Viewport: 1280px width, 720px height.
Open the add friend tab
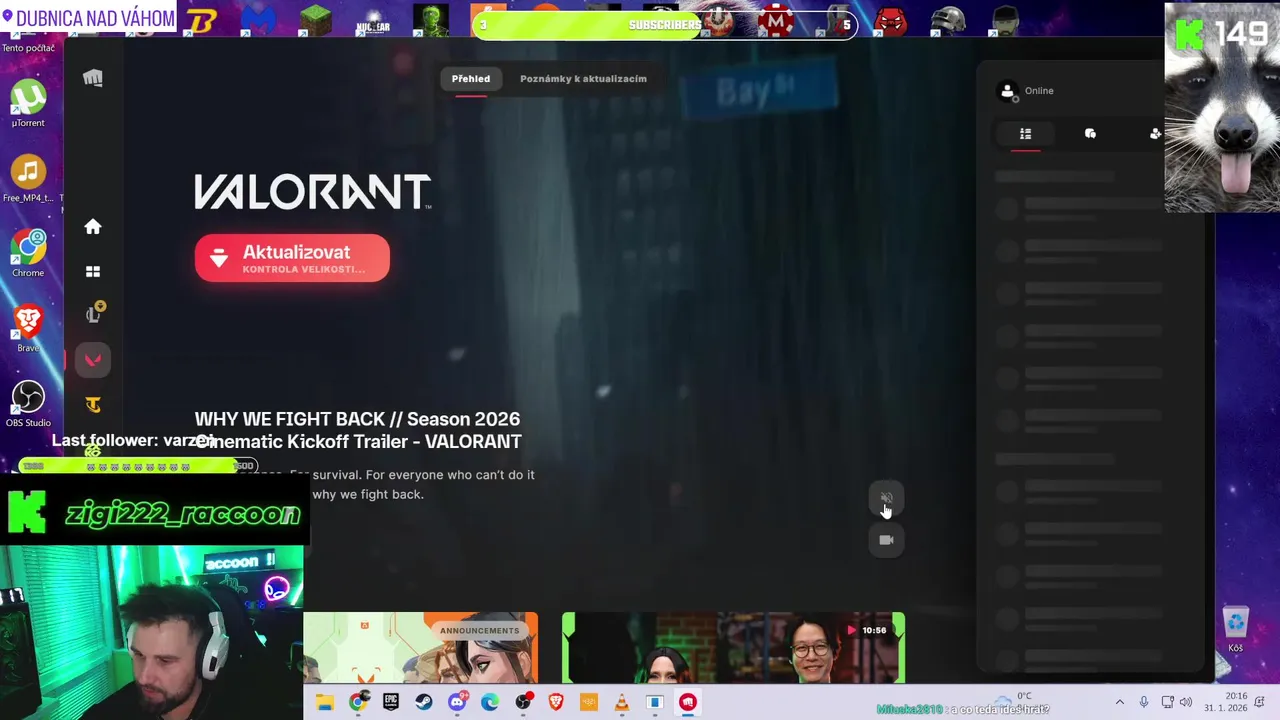[x=1155, y=134]
